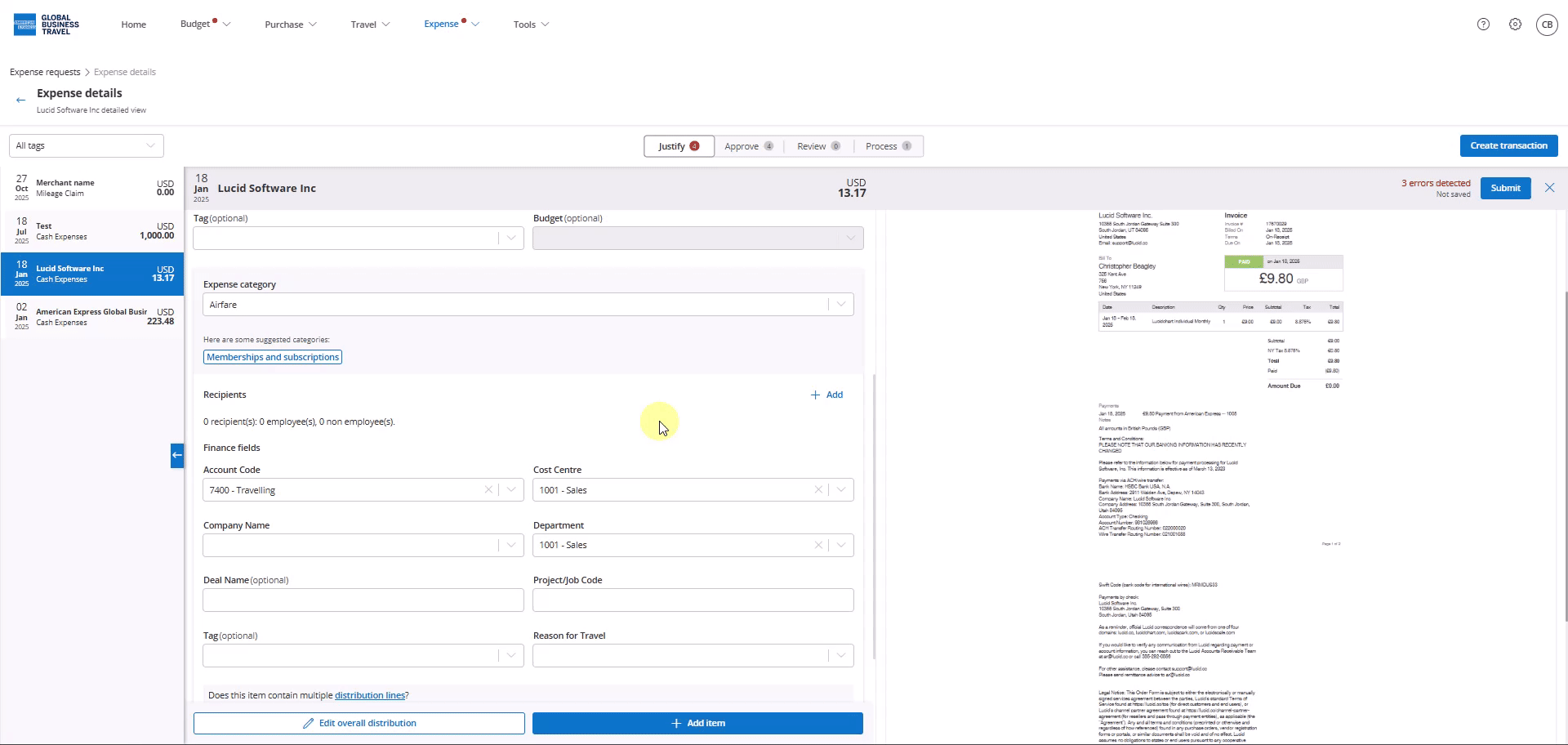This screenshot has height=745, width=1568.
Task: Expand the All tags dropdown
Action: point(87,145)
